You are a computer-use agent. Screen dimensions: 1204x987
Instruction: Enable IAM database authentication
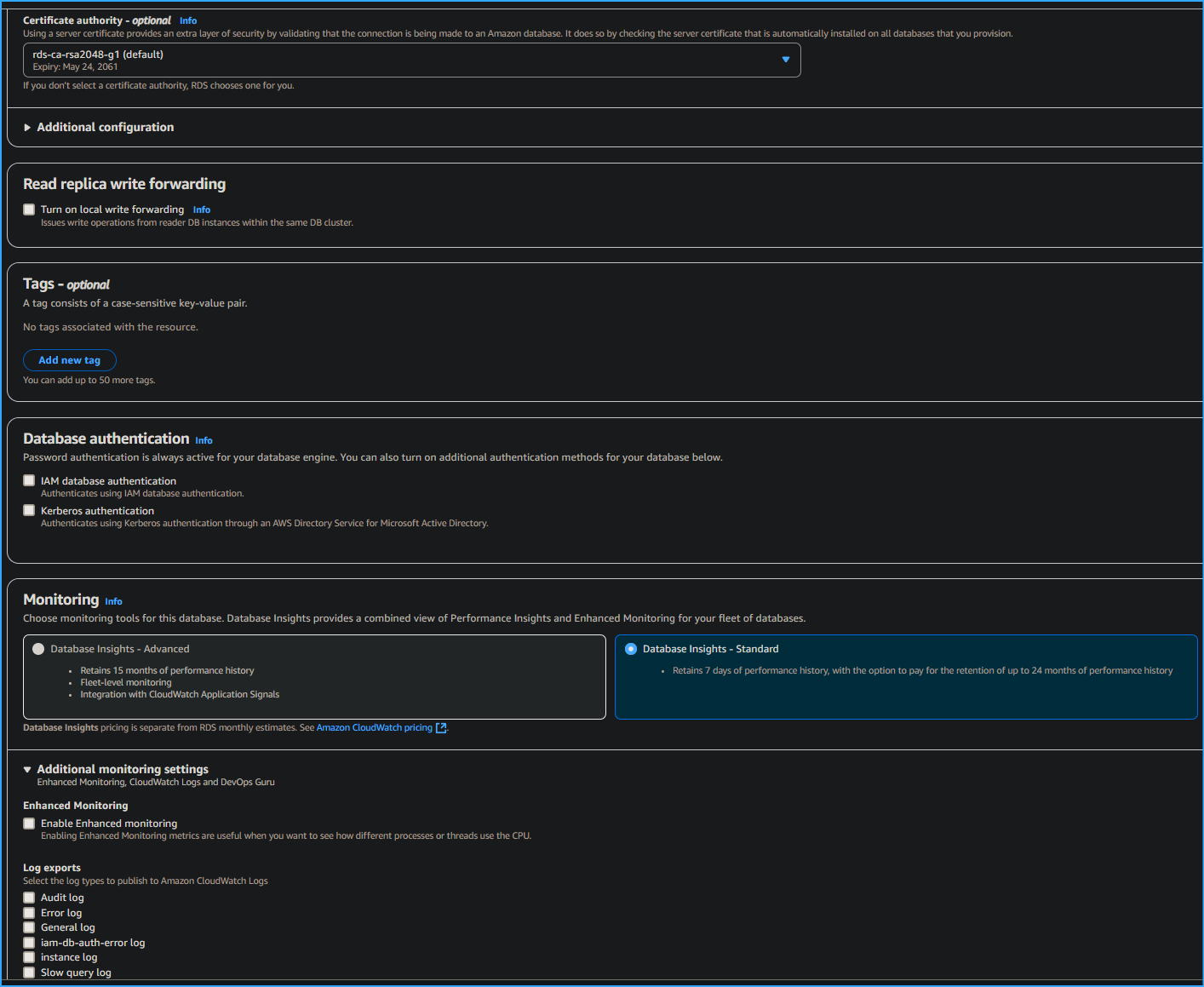tap(28, 479)
